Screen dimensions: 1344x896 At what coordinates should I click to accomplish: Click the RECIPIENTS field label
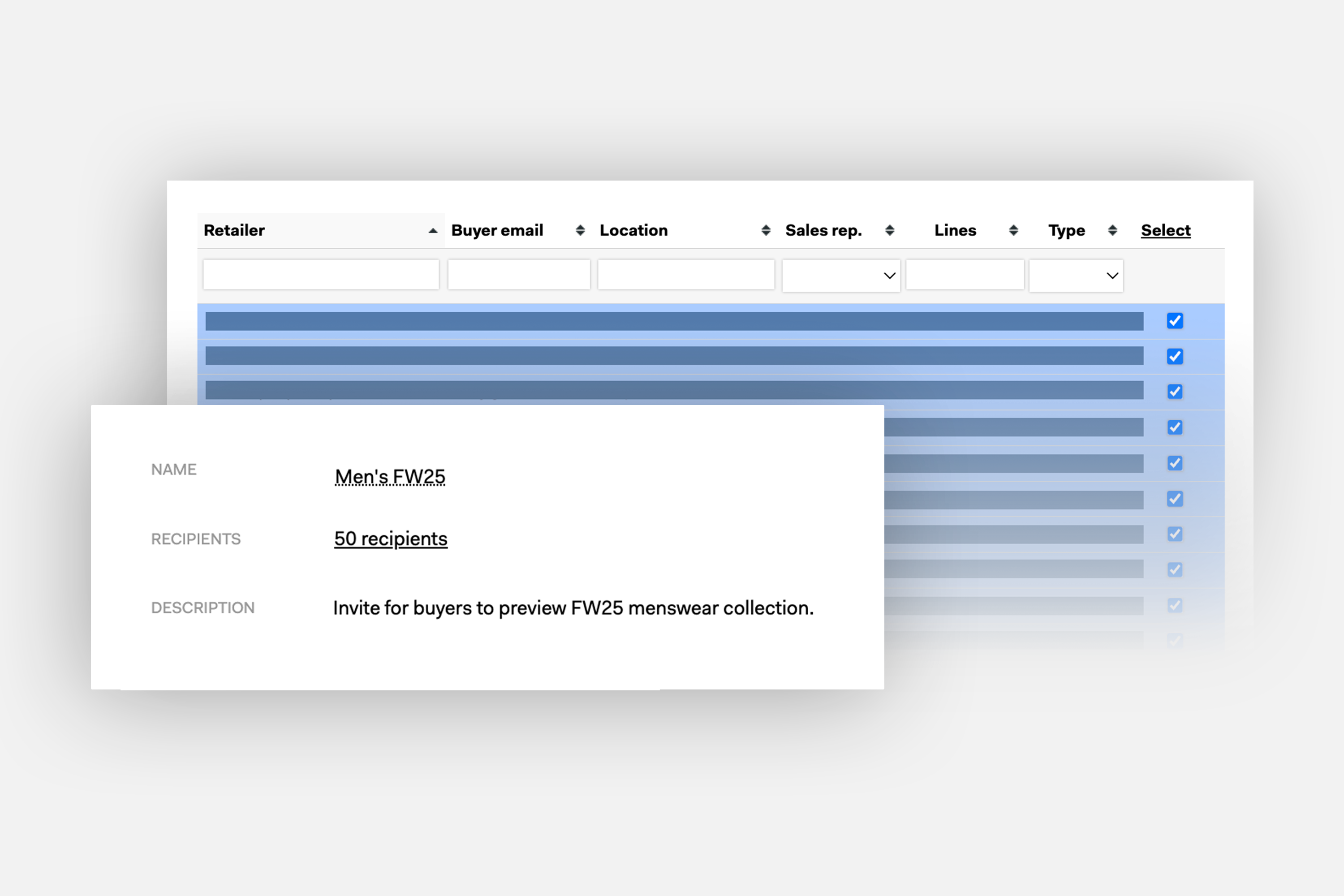tap(196, 539)
